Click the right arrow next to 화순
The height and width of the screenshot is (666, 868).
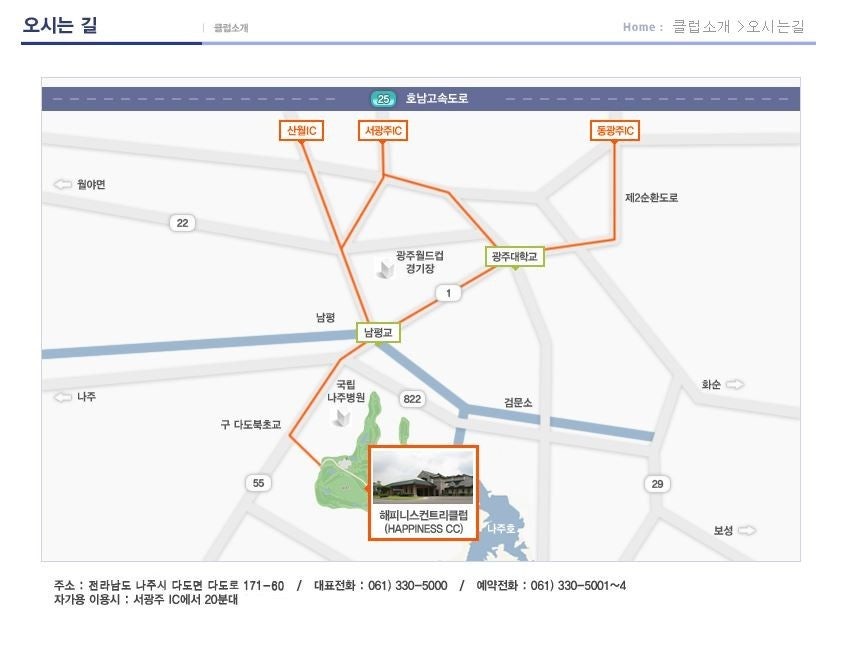pos(735,384)
